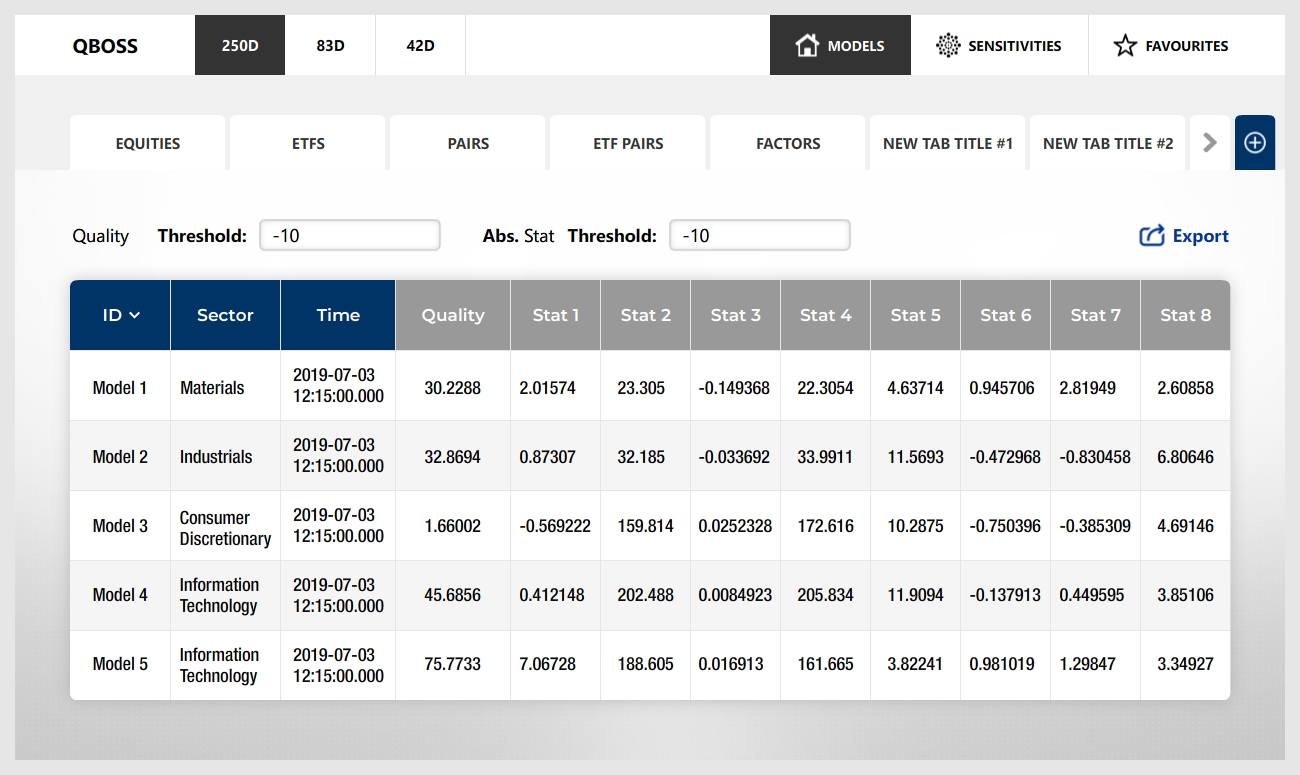Switch to the 42D period
This screenshot has height=775, width=1300.
(x=420, y=45)
